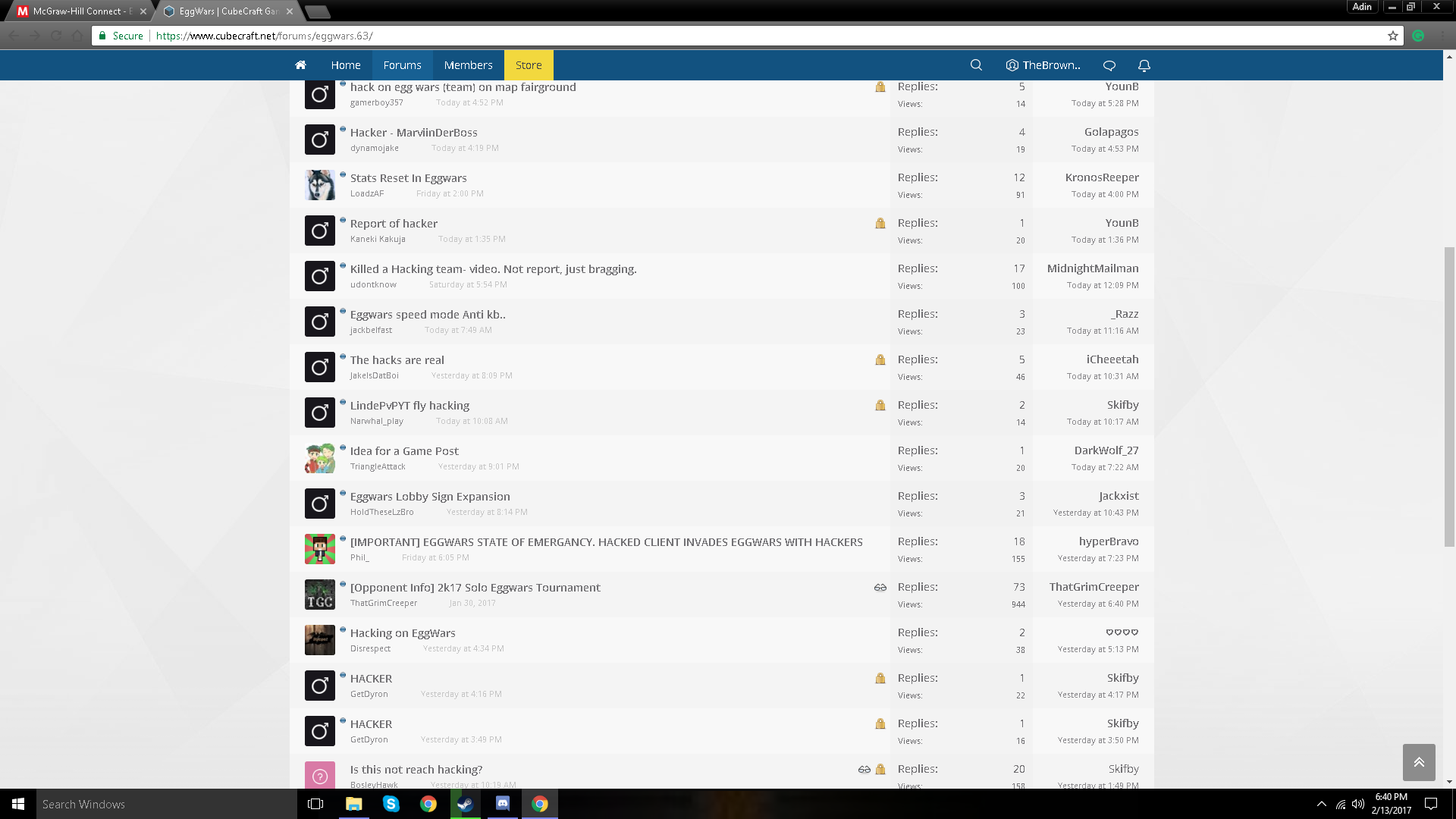This screenshot has height=819, width=1456.
Task: Open the Members menu item
Action: 468,65
